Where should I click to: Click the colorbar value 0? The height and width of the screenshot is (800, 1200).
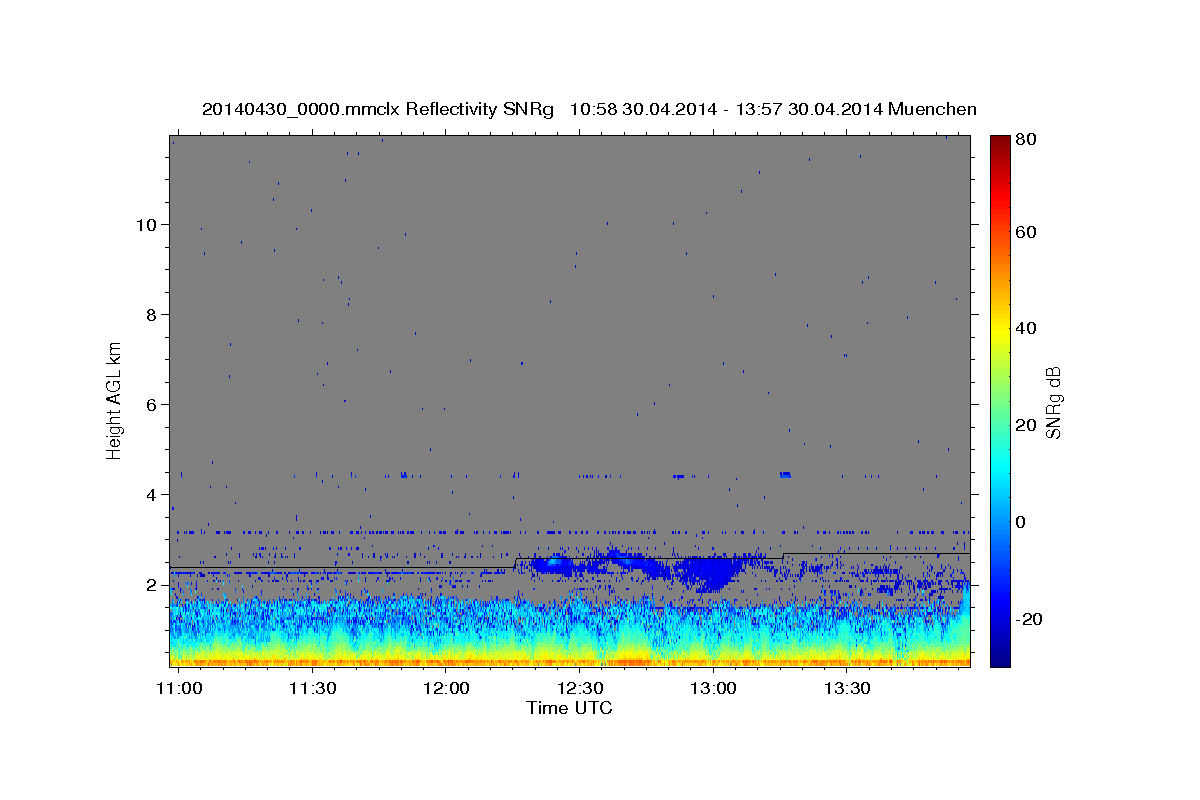coord(1021,522)
